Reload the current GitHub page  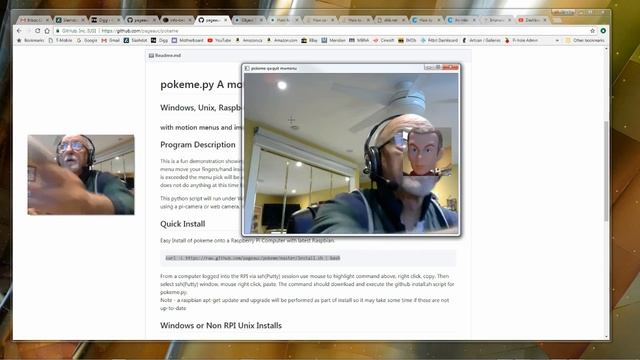tap(38, 31)
